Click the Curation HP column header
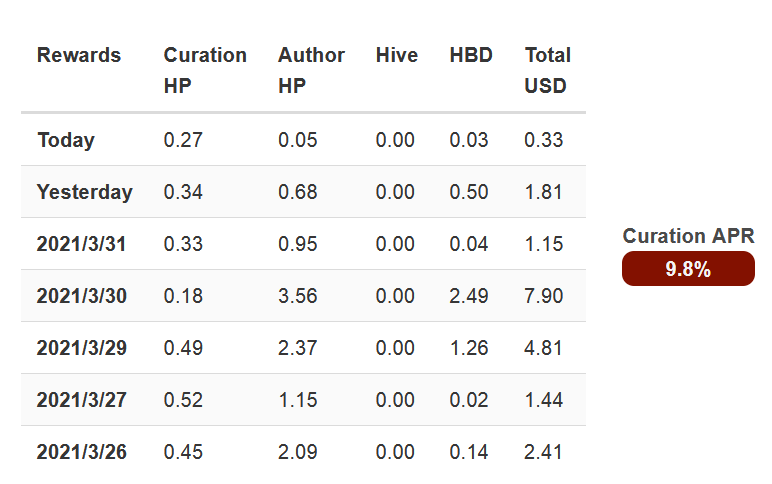 click(x=205, y=70)
